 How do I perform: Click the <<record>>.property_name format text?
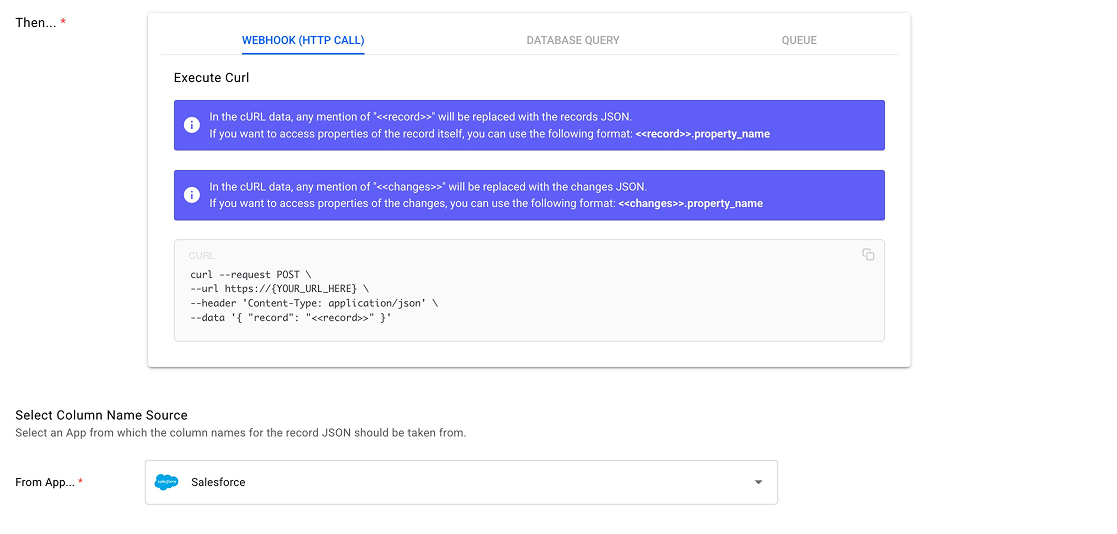[x=702, y=134]
